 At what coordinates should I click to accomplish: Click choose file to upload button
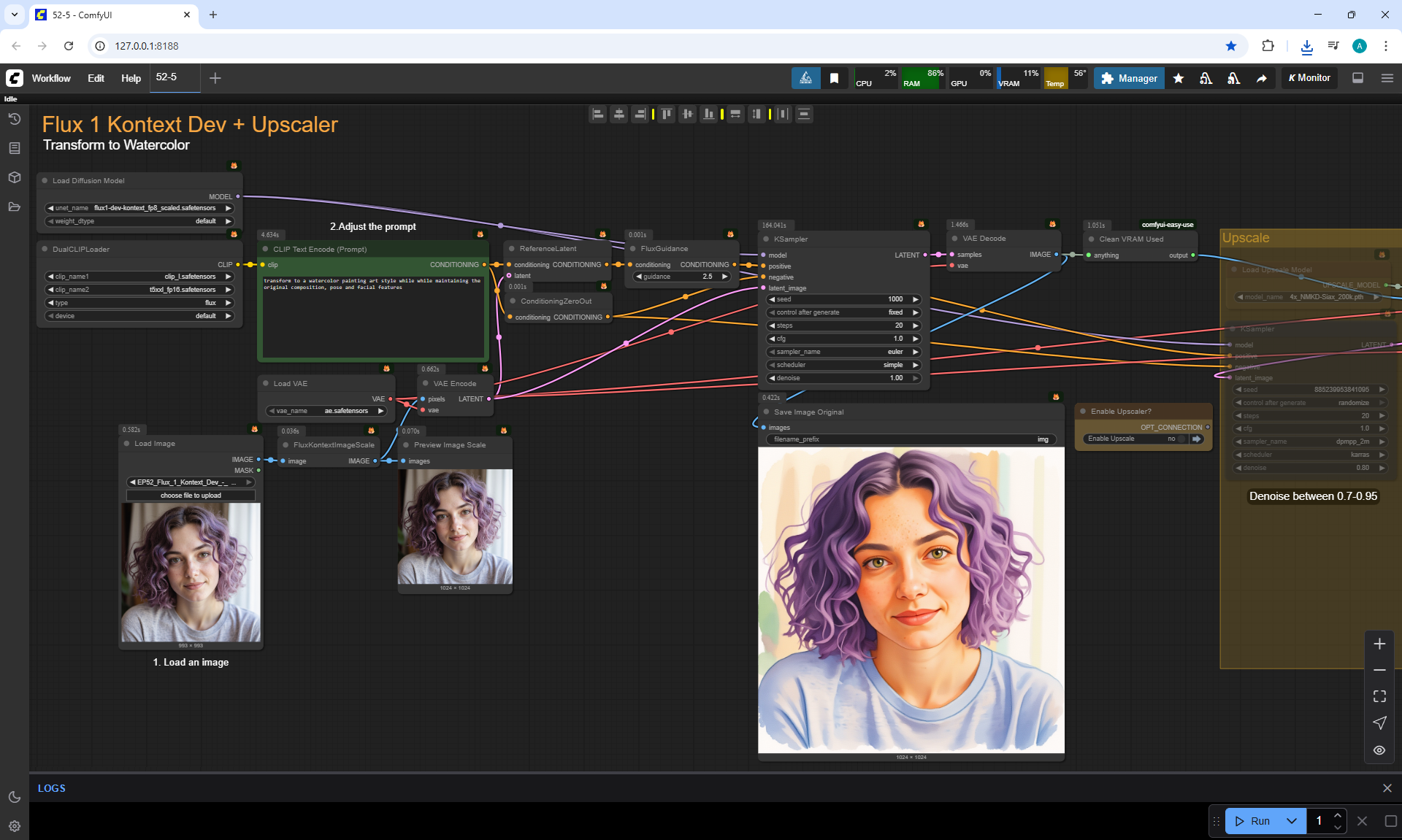pos(191,496)
